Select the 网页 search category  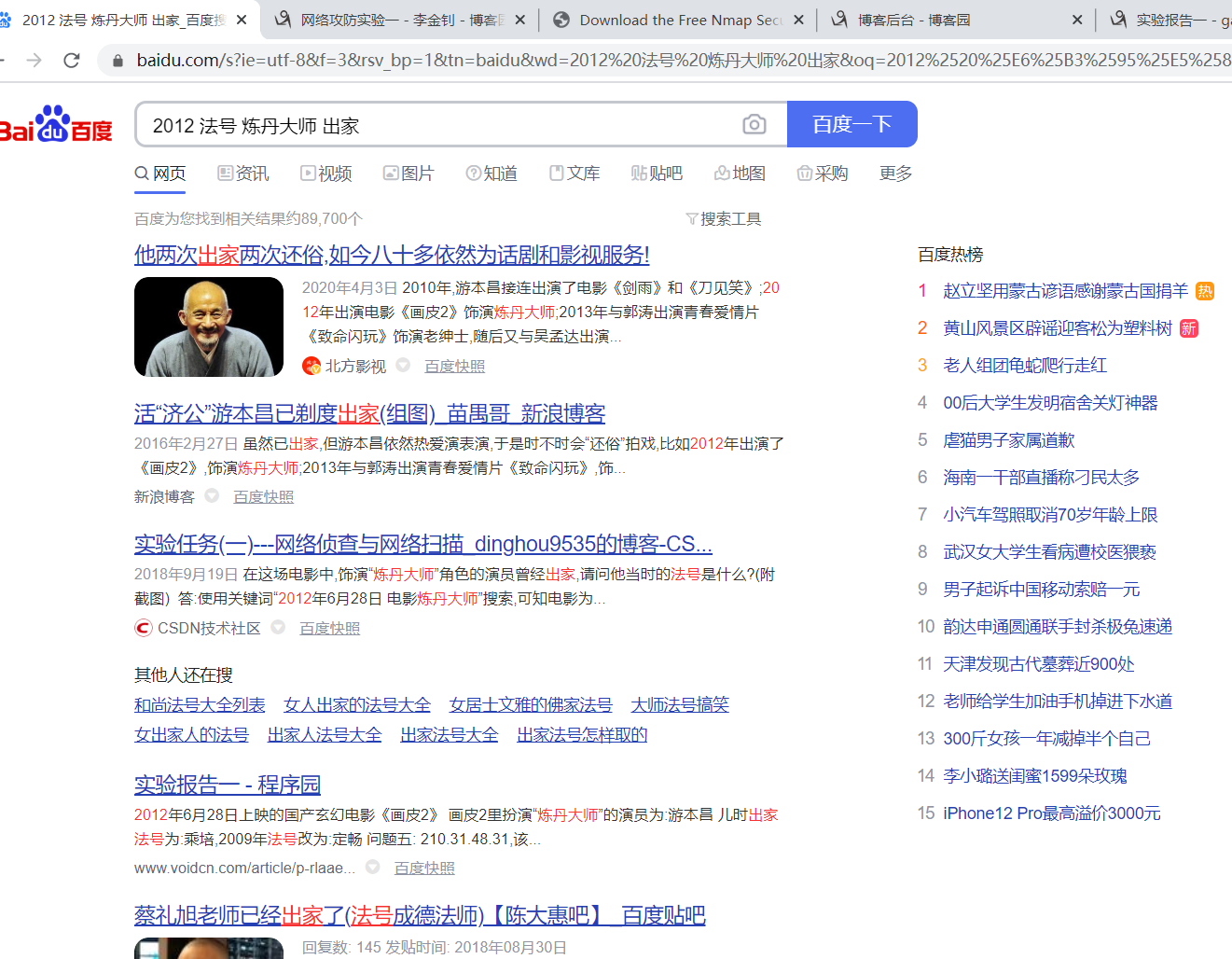pos(160,174)
